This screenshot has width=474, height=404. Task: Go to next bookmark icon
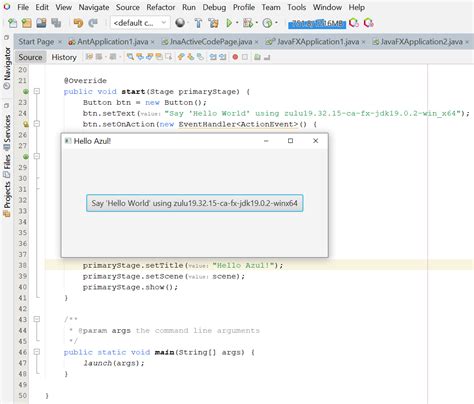pos(191,57)
